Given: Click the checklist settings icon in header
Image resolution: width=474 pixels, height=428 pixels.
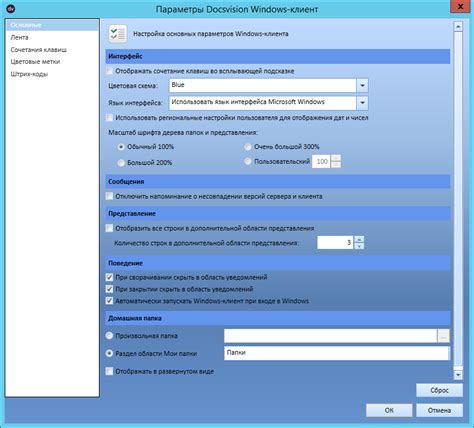Looking at the screenshot, I should click(x=118, y=34).
